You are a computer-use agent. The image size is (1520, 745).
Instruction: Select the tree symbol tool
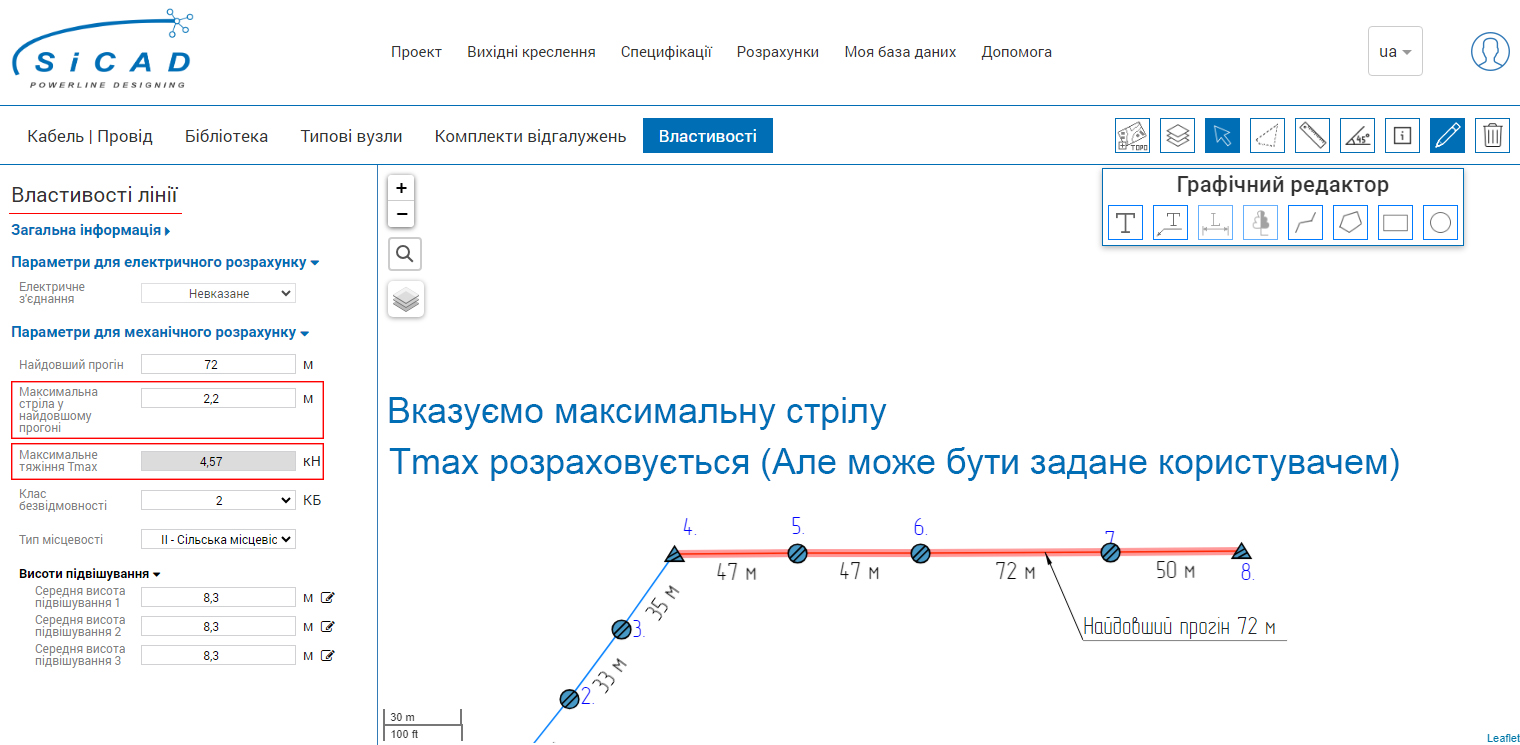pos(1260,223)
